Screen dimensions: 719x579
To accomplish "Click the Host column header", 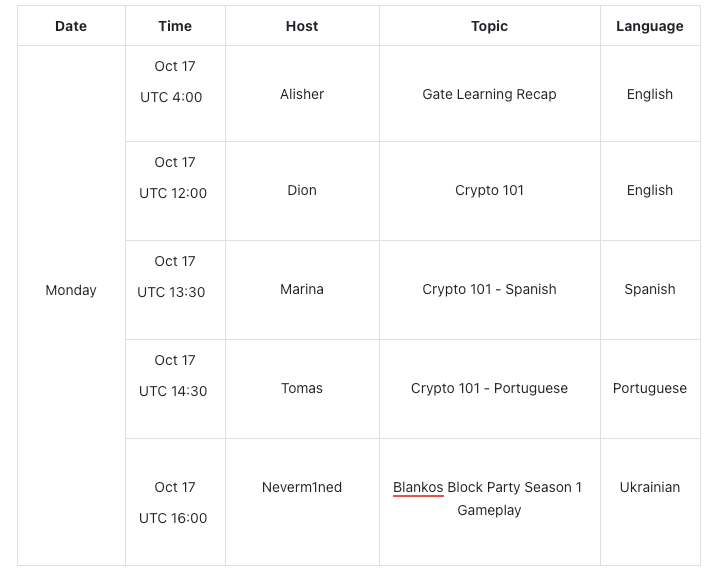I will 302,26.
